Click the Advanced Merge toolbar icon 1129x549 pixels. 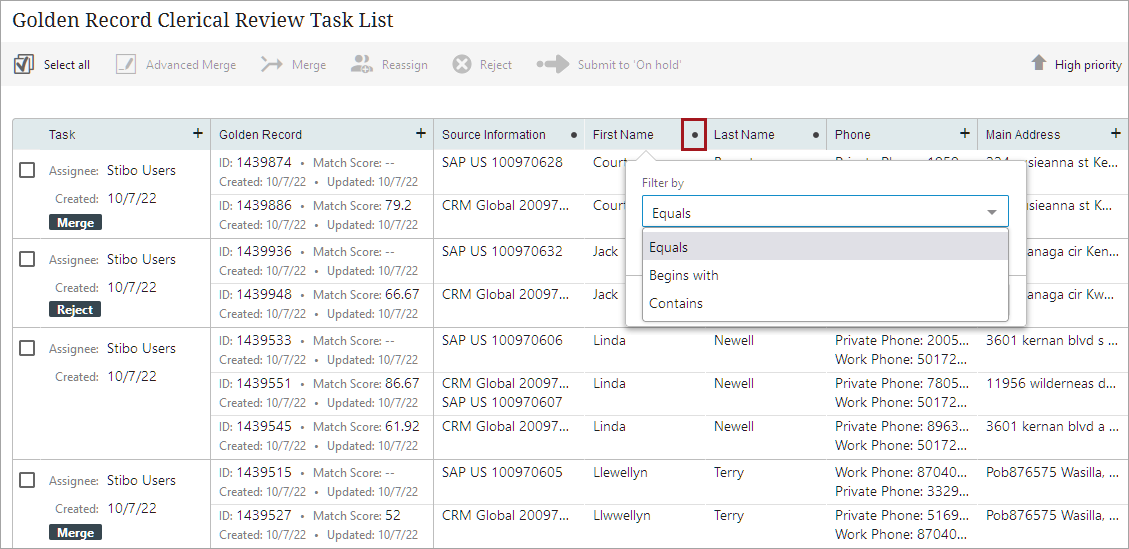(x=125, y=65)
